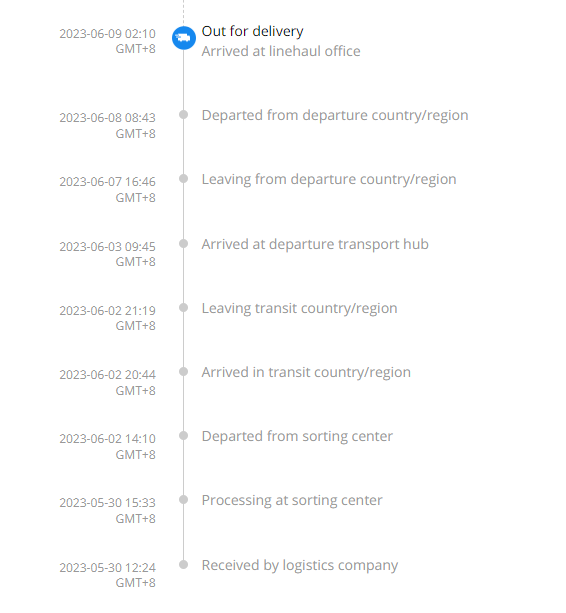Select 'Received by logistics company' entry
The width and height of the screenshot is (566, 613).
(x=300, y=566)
